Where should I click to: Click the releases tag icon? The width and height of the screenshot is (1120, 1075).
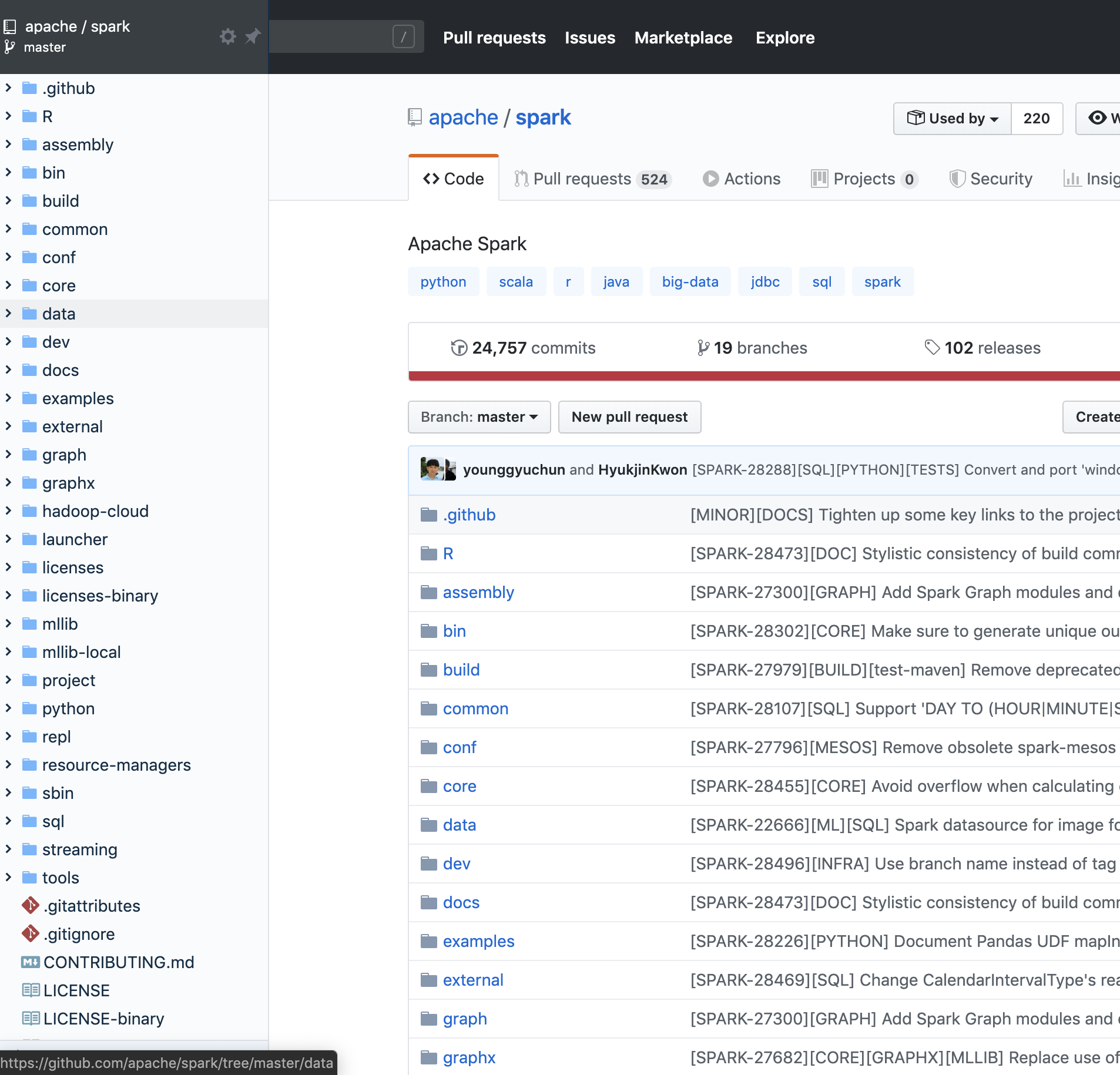point(932,348)
